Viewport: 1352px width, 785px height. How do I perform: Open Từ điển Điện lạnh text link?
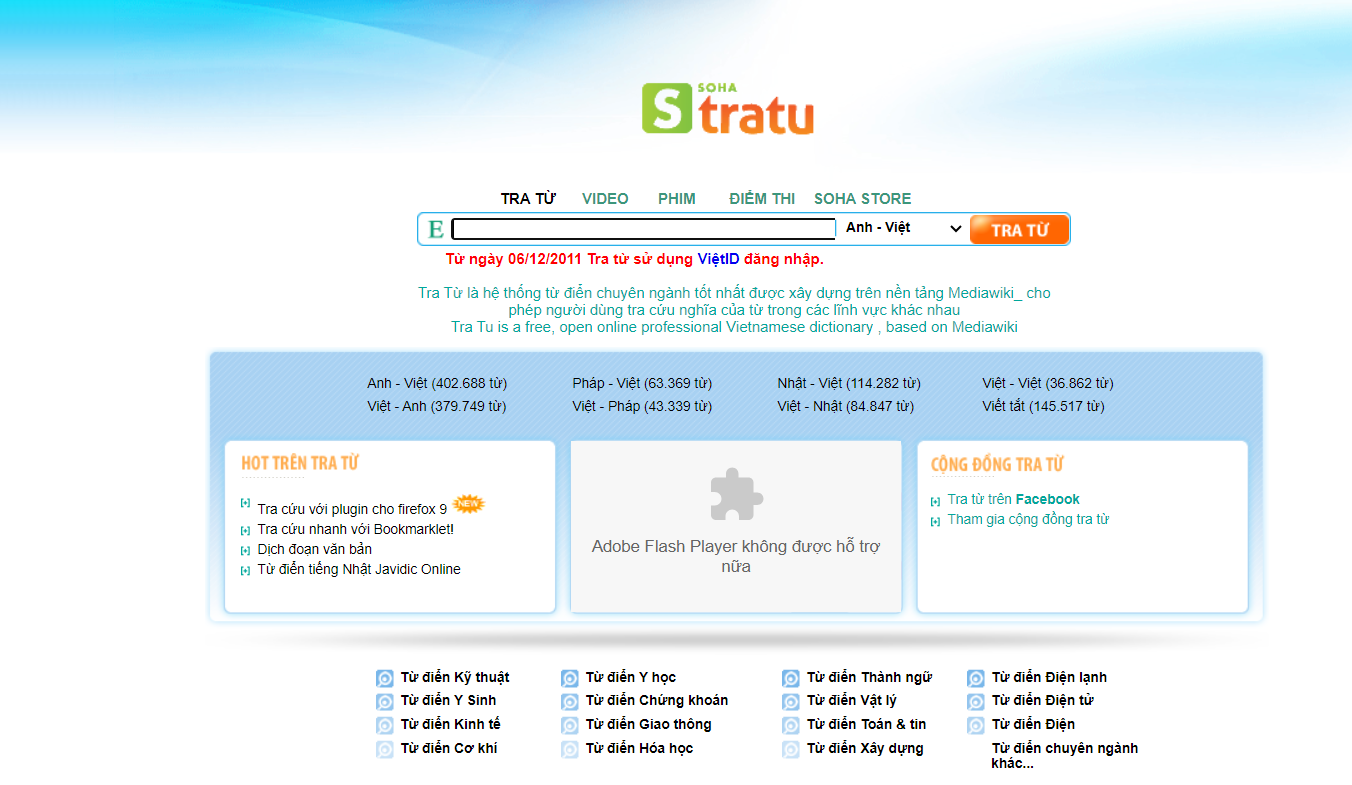[x=1049, y=677]
